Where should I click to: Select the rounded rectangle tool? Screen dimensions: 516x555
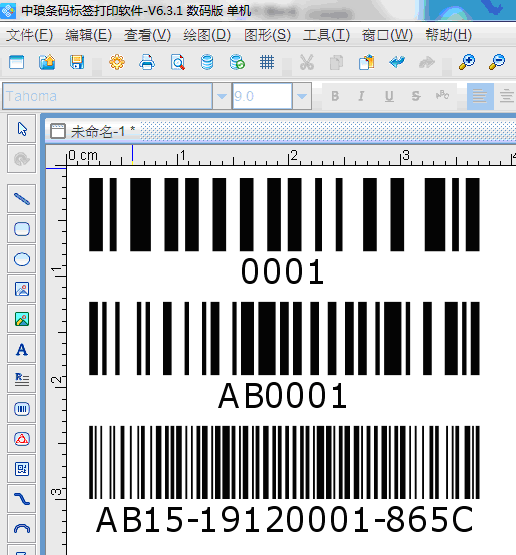pyautogui.click(x=22, y=229)
